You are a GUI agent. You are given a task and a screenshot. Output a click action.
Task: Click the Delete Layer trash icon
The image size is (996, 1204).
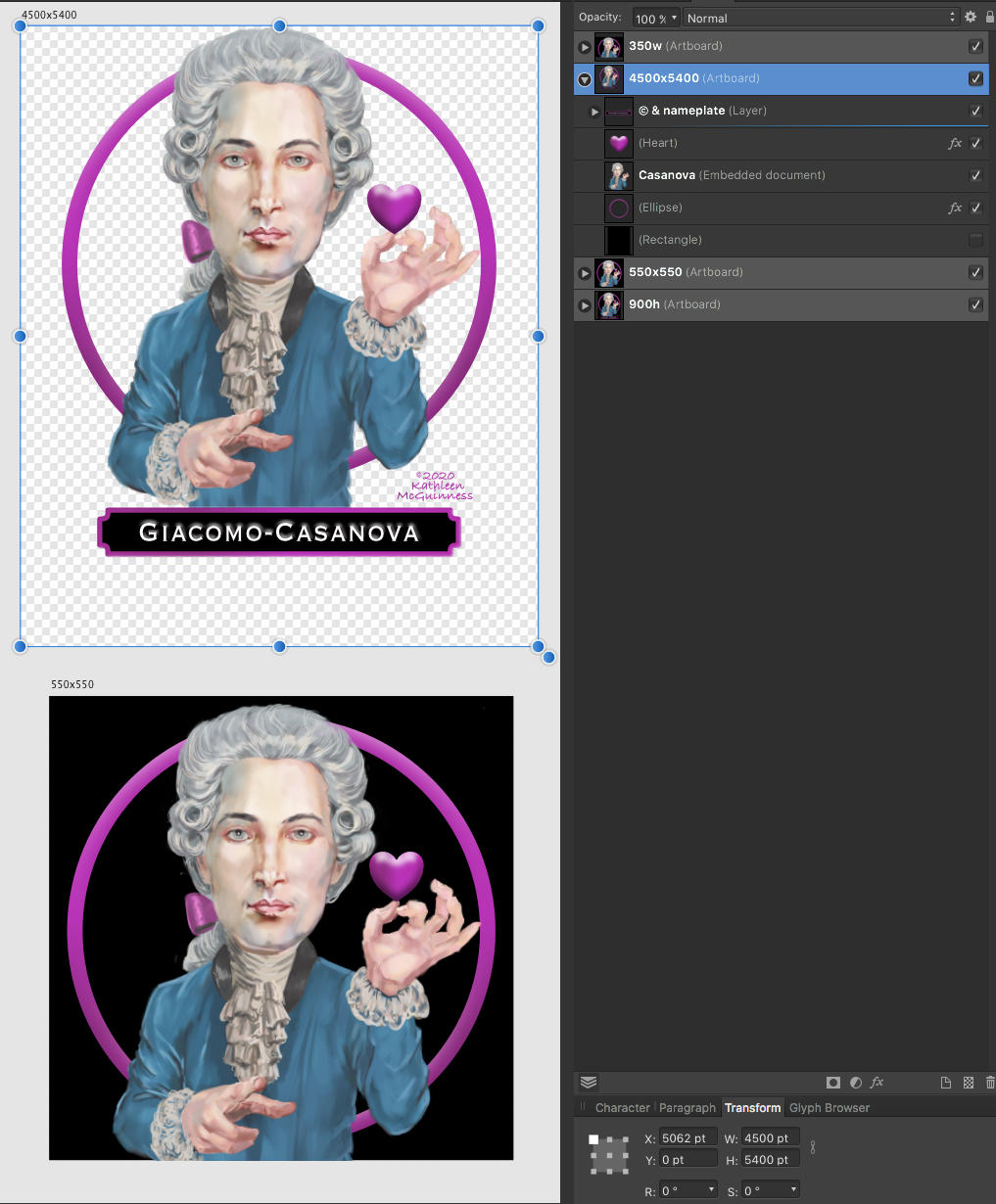[990, 1083]
